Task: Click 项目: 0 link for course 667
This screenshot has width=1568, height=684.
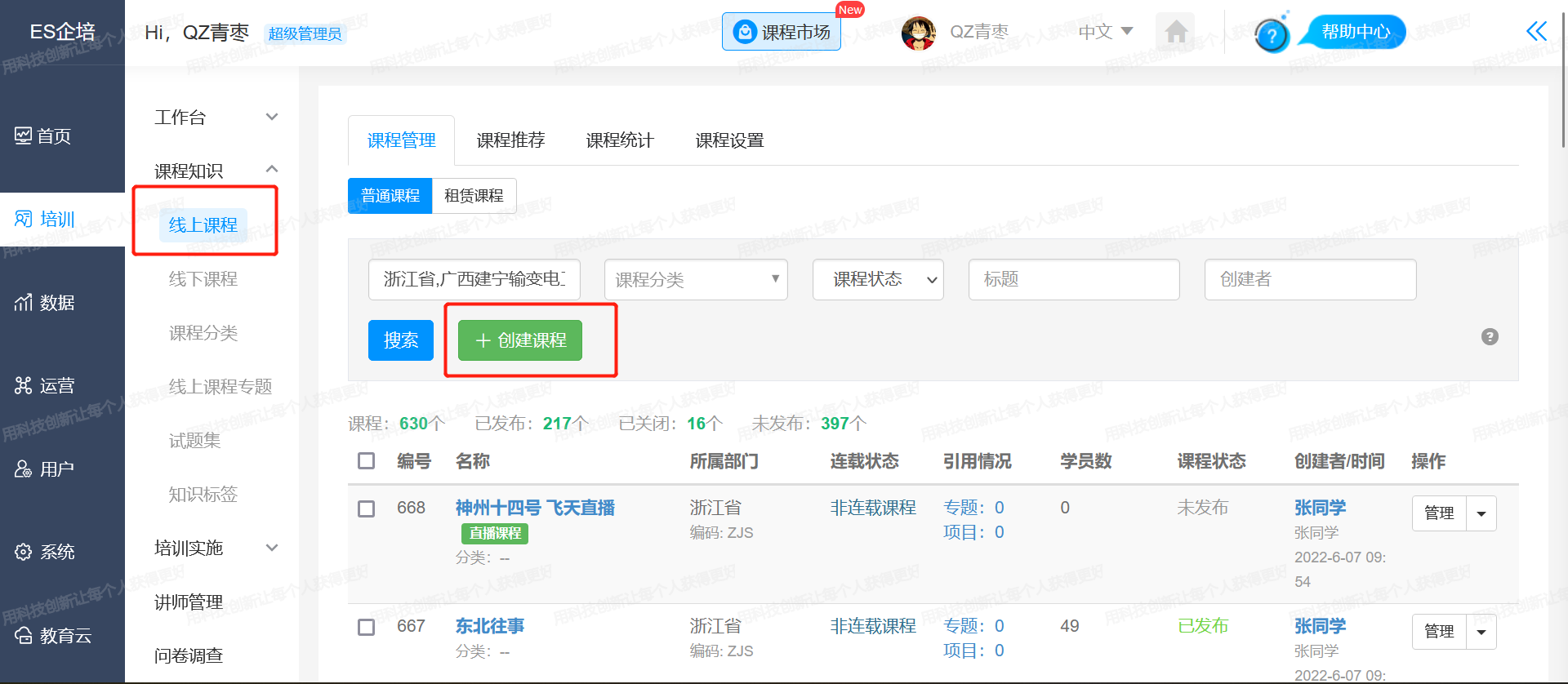Action: [x=973, y=651]
